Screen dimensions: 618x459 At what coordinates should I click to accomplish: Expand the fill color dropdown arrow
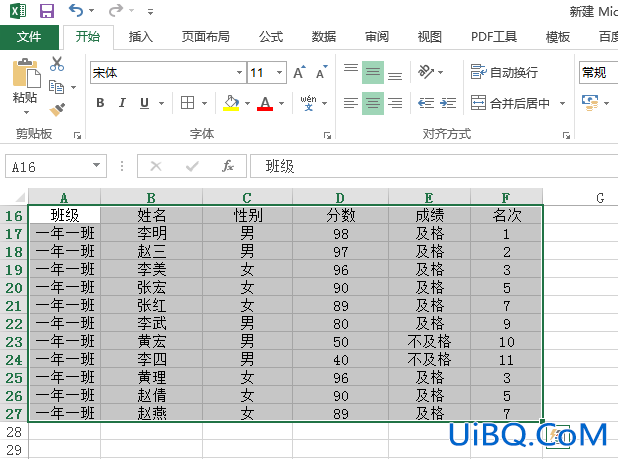248,104
